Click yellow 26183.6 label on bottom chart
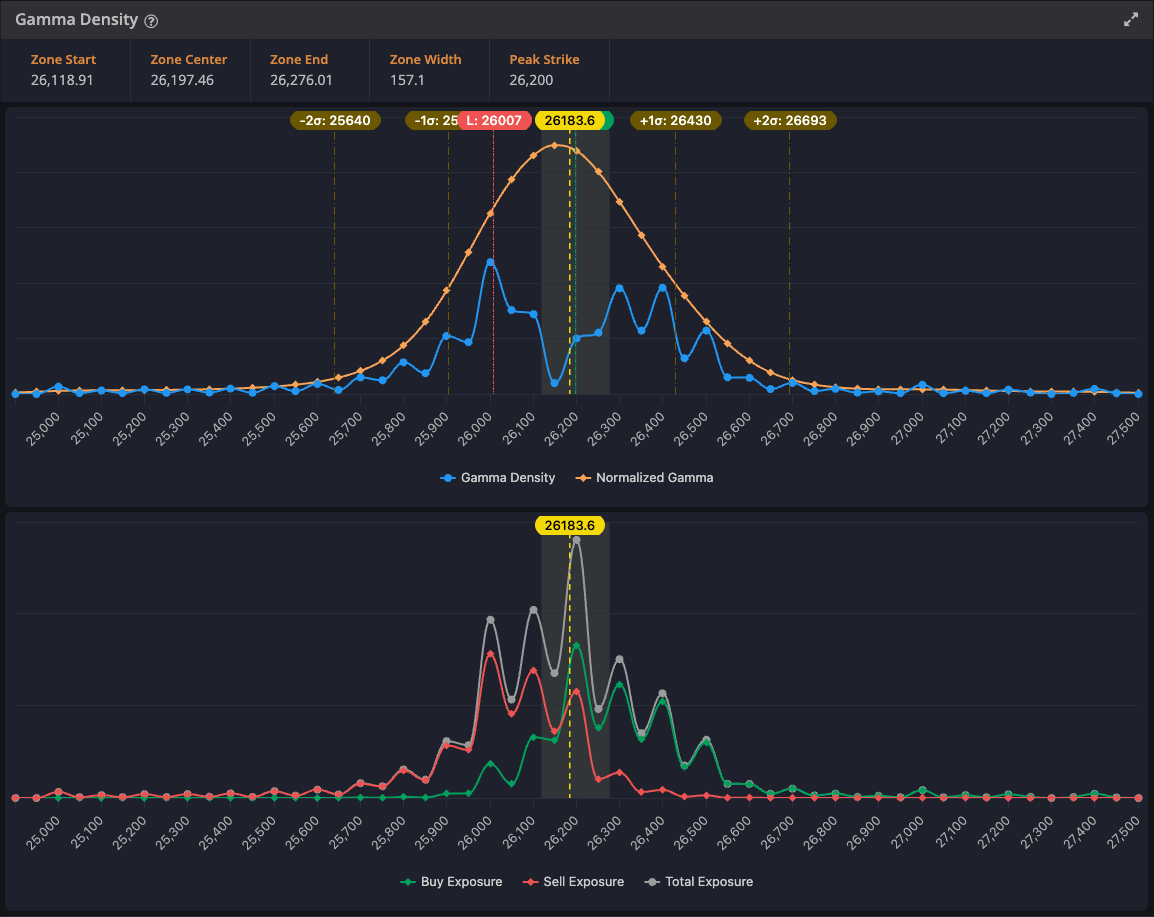This screenshot has width=1154, height=917. 569,526
